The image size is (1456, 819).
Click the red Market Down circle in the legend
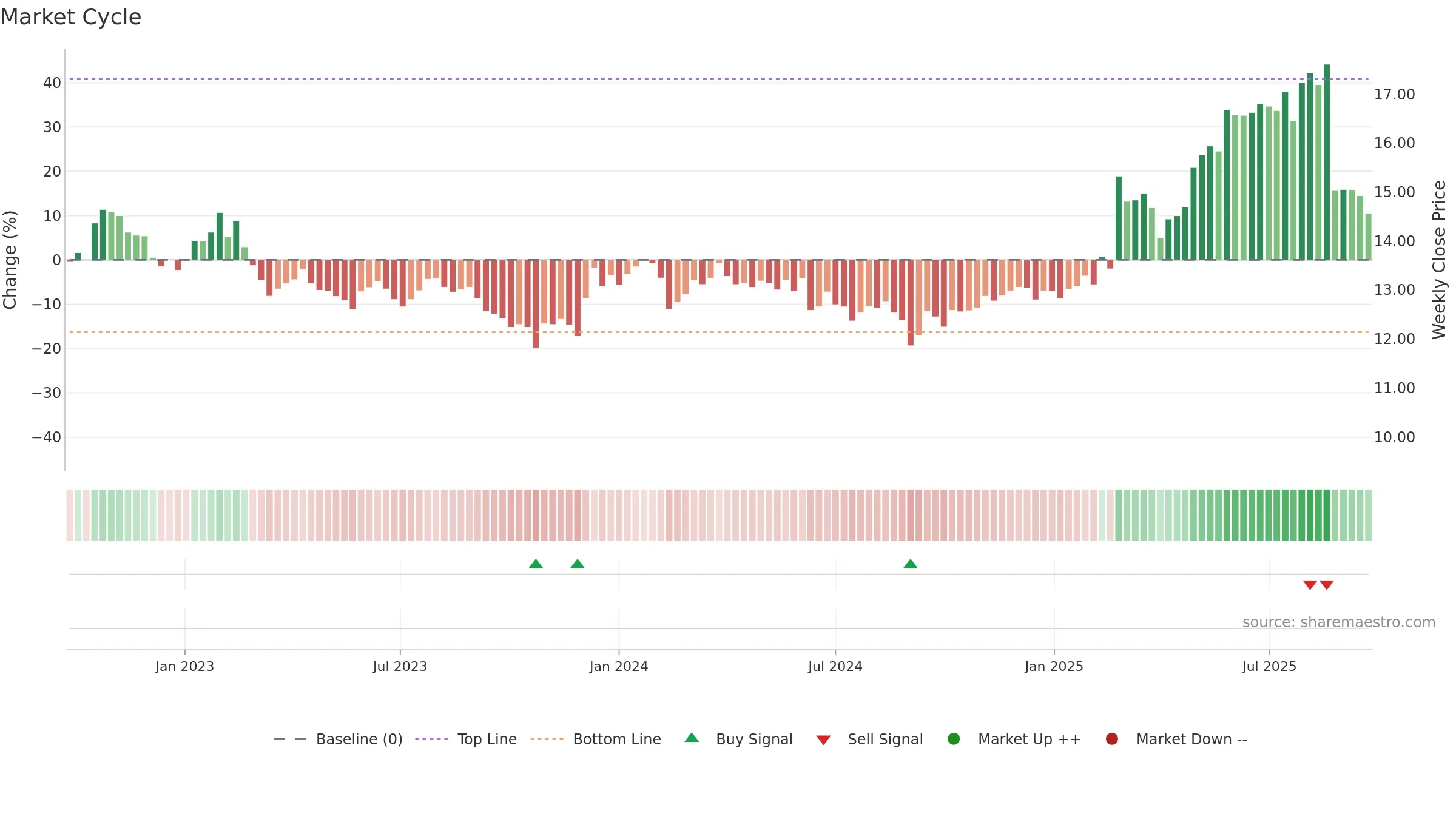click(x=1112, y=739)
